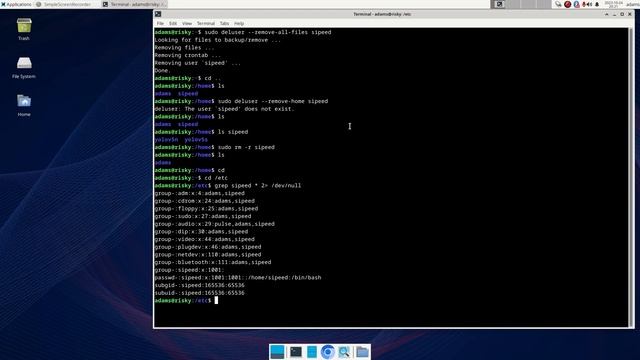Click the red recorder tray icon
Viewport: 640px width, 360px height.
[567, 4]
